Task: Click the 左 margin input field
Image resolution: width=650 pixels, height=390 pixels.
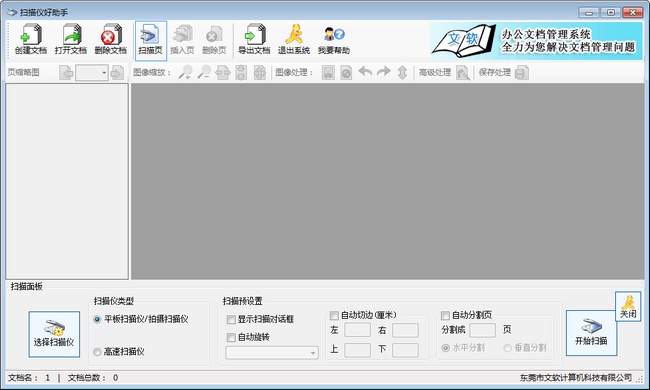Action: tap(357, 330)
